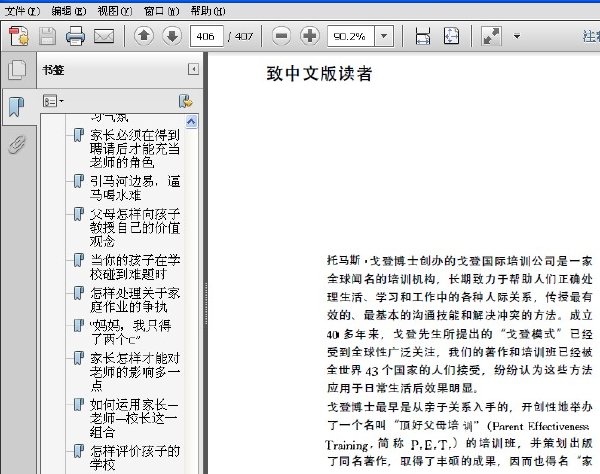This screenshot has width=600, height=474.
Task: Open the bookmarks options dropdown menu
Action: 53,101
